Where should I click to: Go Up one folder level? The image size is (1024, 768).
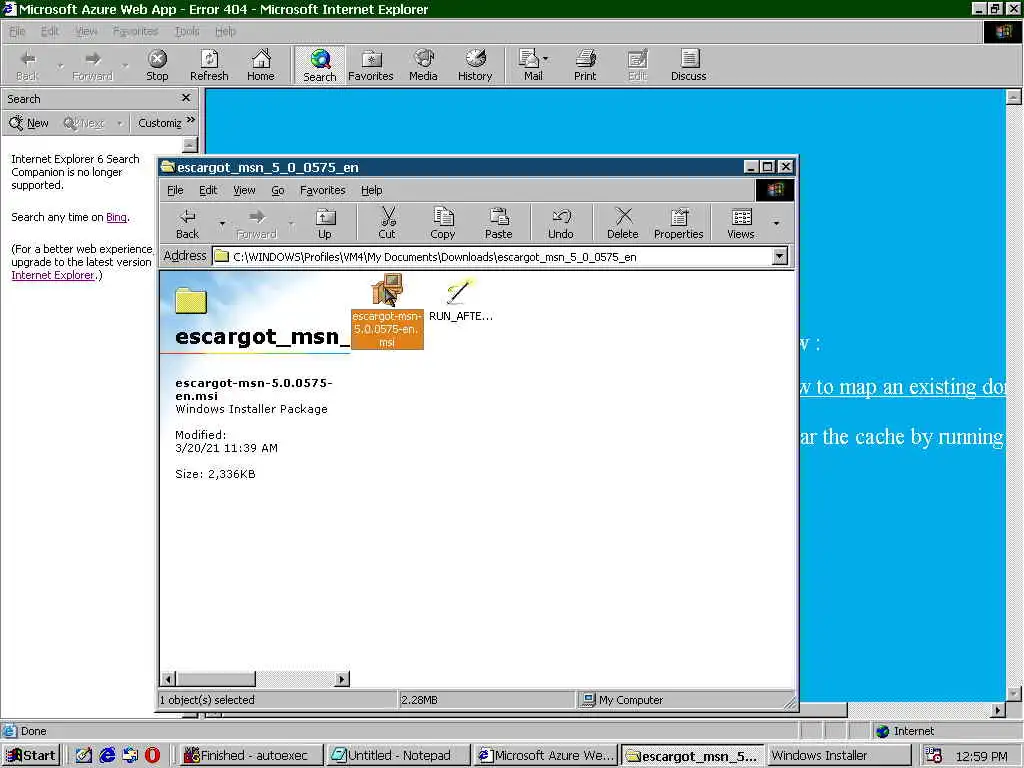[325, 223]
